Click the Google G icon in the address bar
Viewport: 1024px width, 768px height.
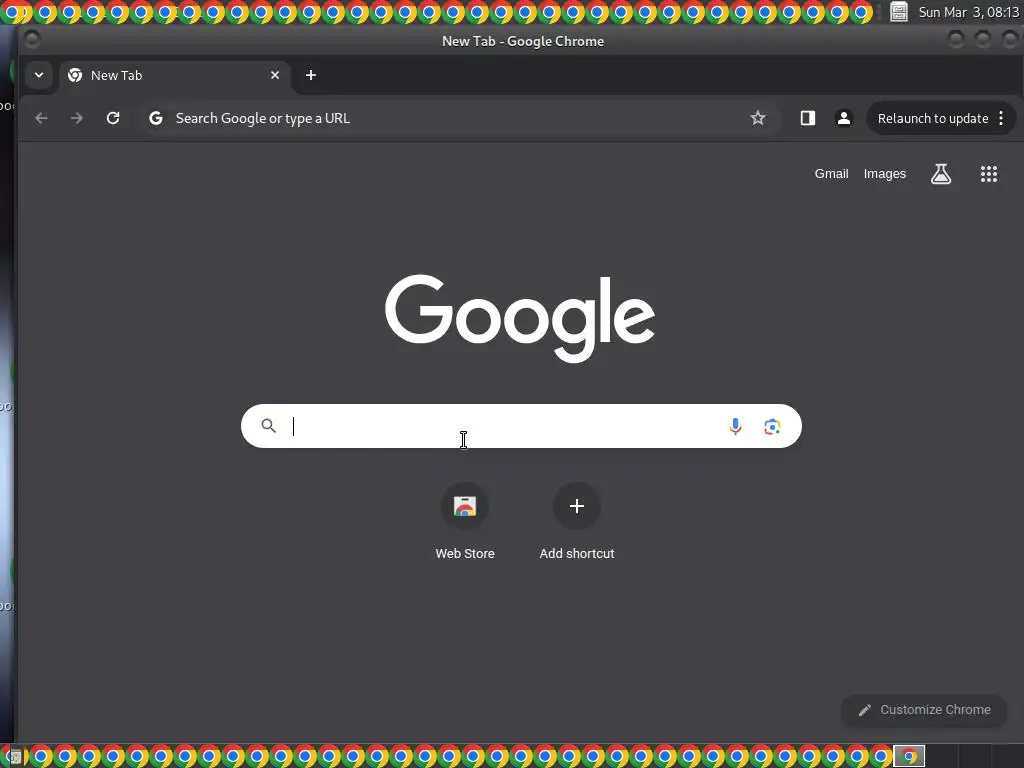pos(155,118)
